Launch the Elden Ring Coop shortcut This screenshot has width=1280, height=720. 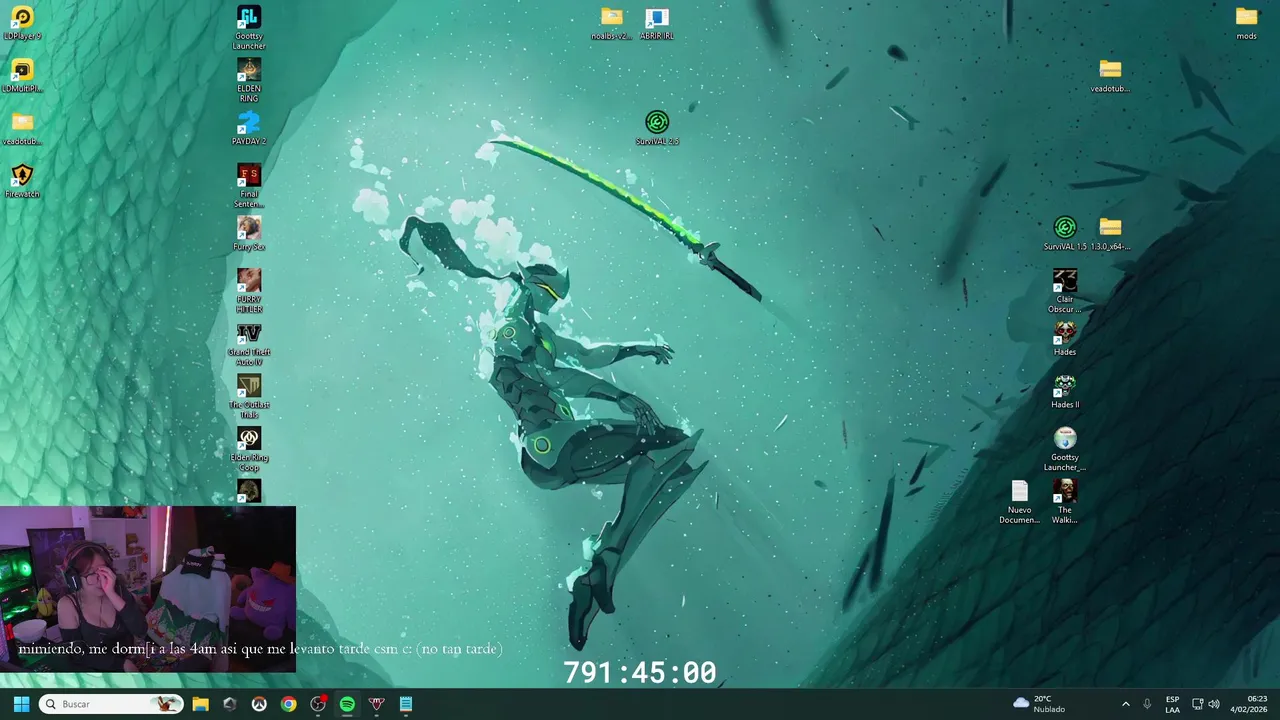point(249,450)
